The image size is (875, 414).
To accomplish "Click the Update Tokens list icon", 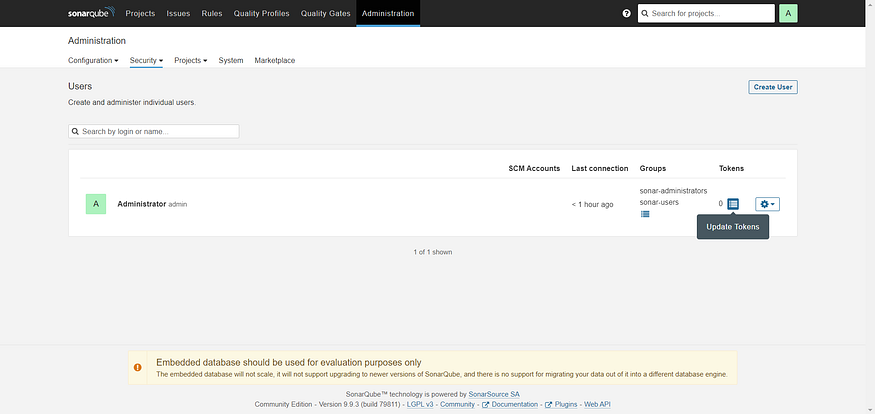I will click(x=733, y=204).
